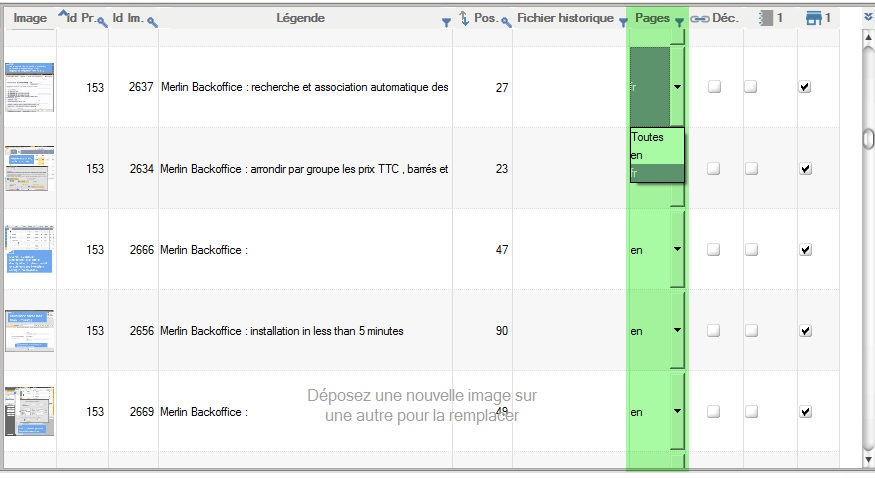This screenshot has width=875, height=478.
Task: Select the thumbnail of image 2634
Action: (30, 169)
